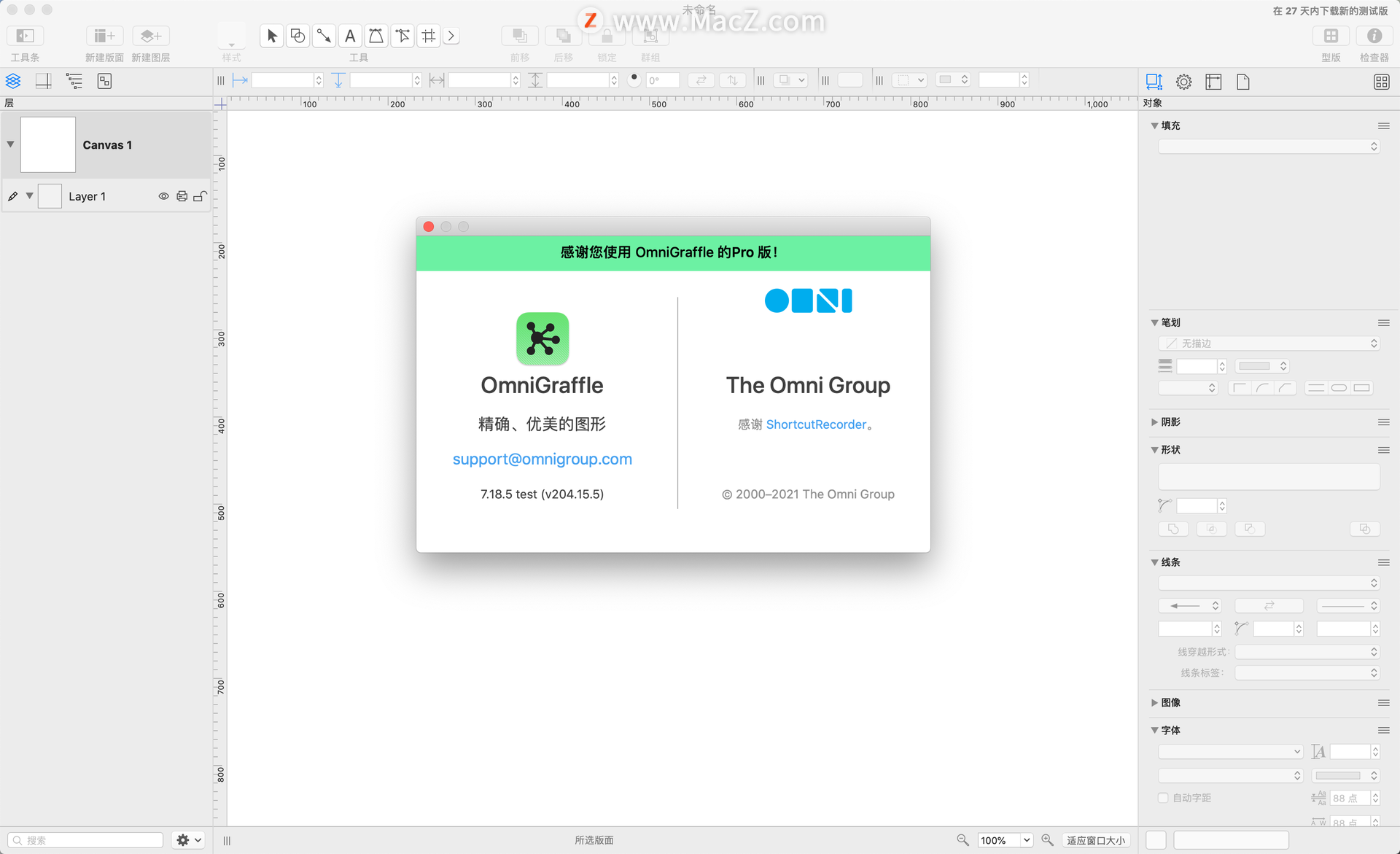Image resolution: width=1400 pixels, height=854 pixels.
Task: Switch to the guides sidebar tab
Action: pos(44,81)
